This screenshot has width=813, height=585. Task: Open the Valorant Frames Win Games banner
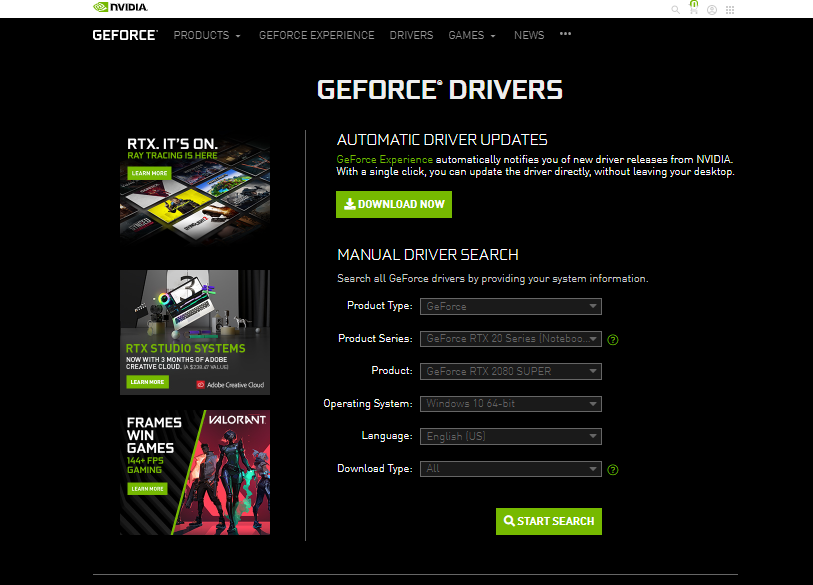point(195,472)
